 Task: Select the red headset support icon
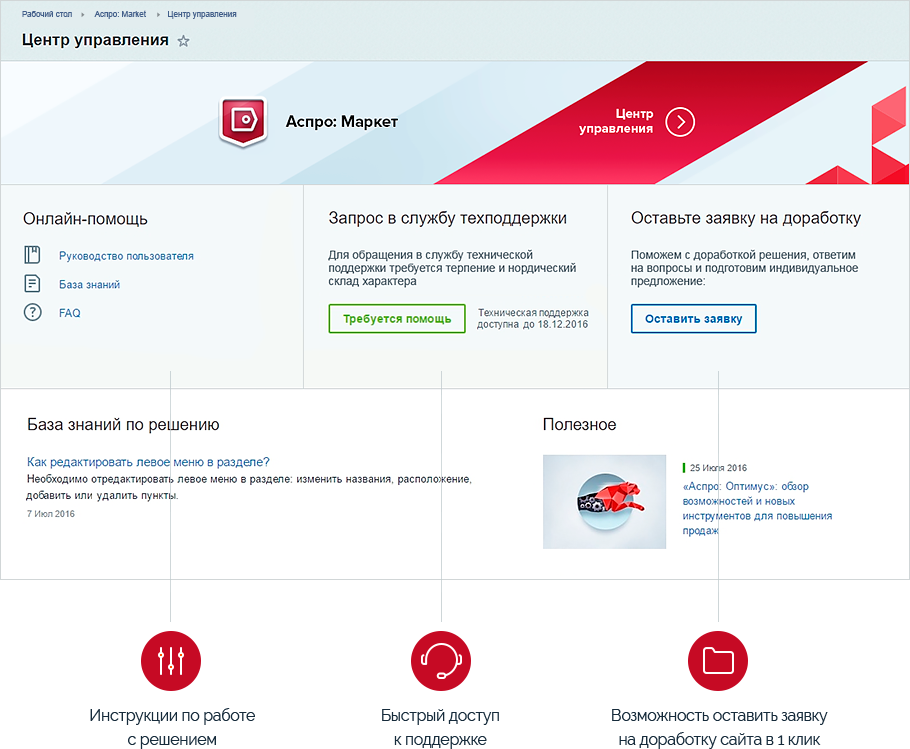(440, 660)
